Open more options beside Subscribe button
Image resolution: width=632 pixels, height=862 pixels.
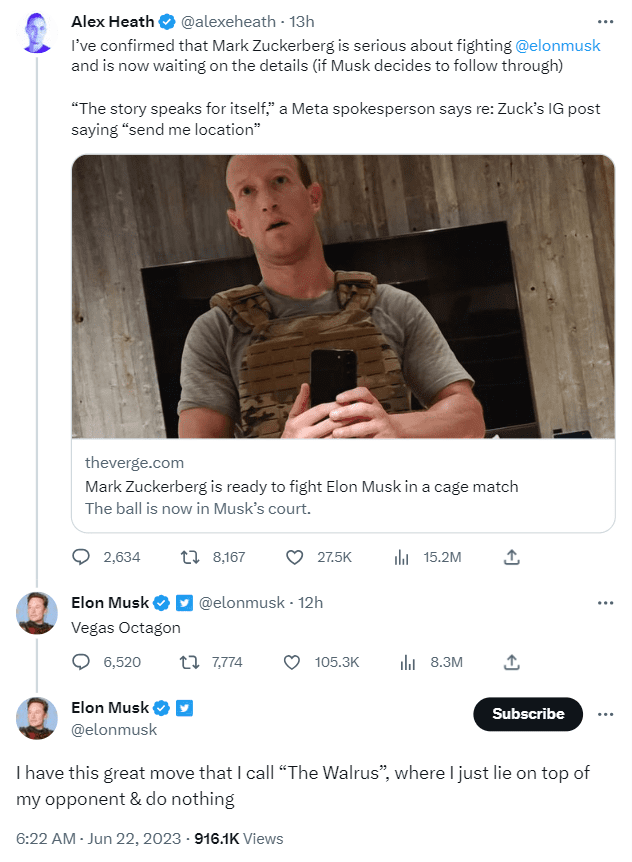(605, 714)
